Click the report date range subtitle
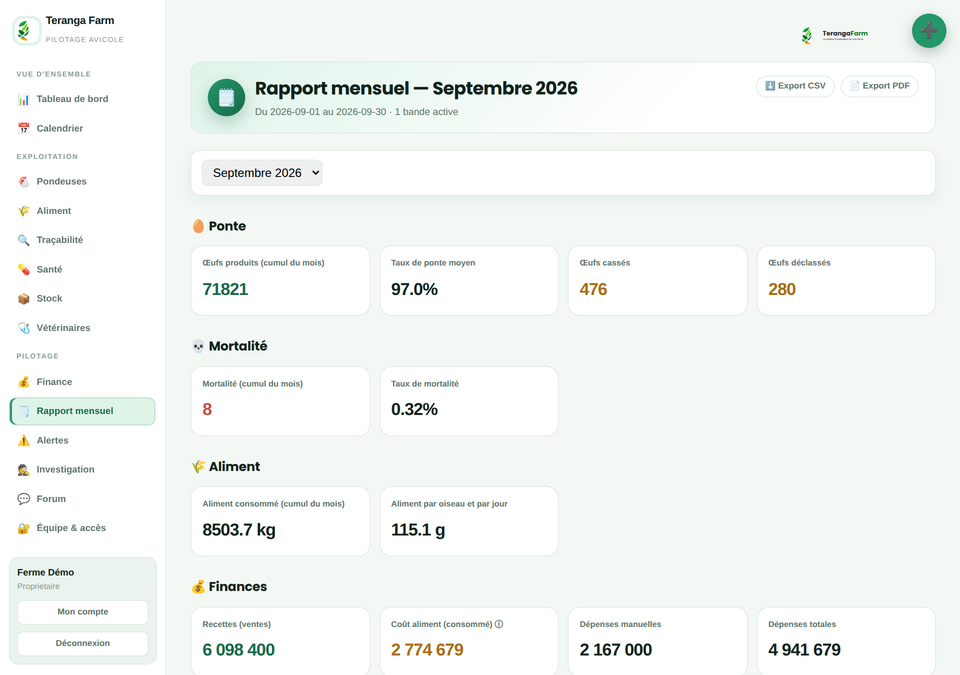The width and height of the screenshot is (960, 675). pos(356,112)
